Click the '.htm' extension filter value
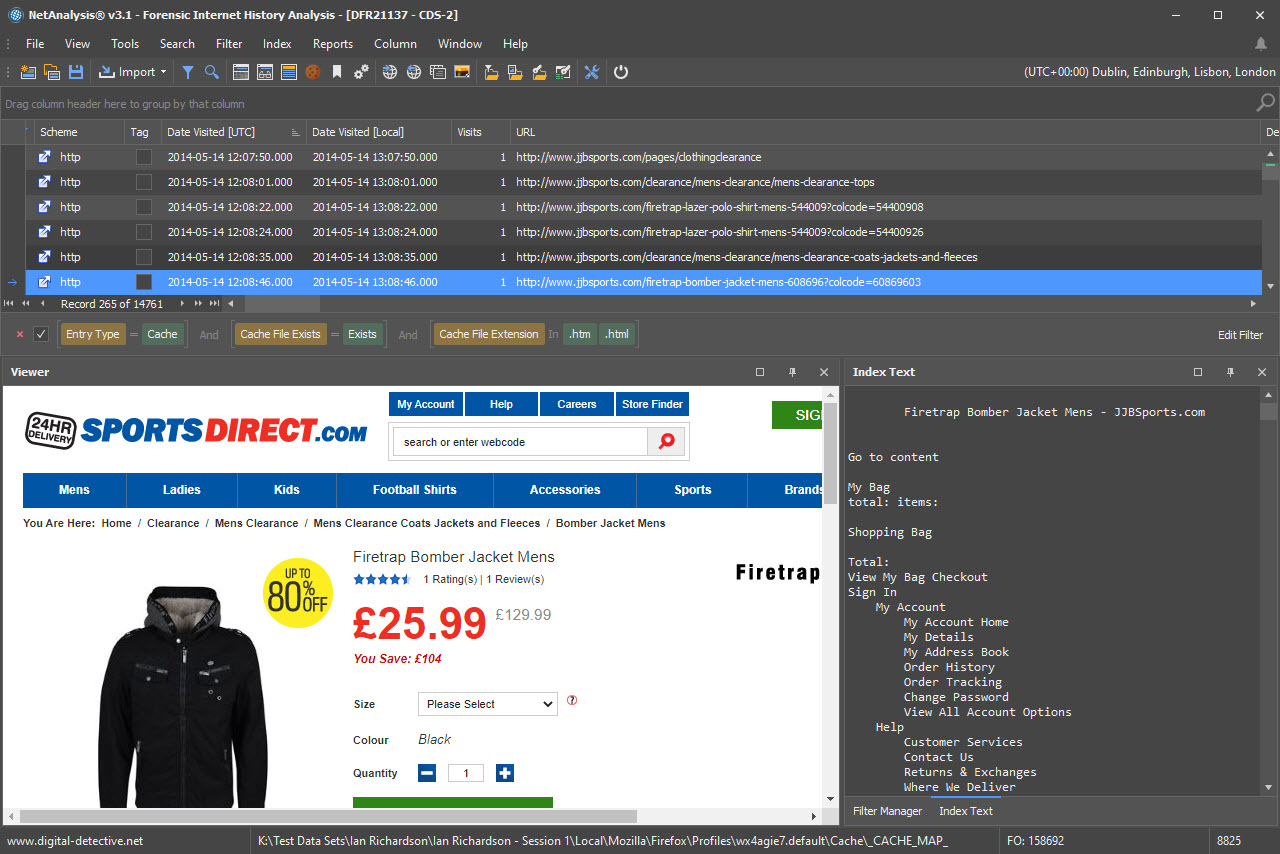This screenshot has height=854, width=1280. (580, 334)
